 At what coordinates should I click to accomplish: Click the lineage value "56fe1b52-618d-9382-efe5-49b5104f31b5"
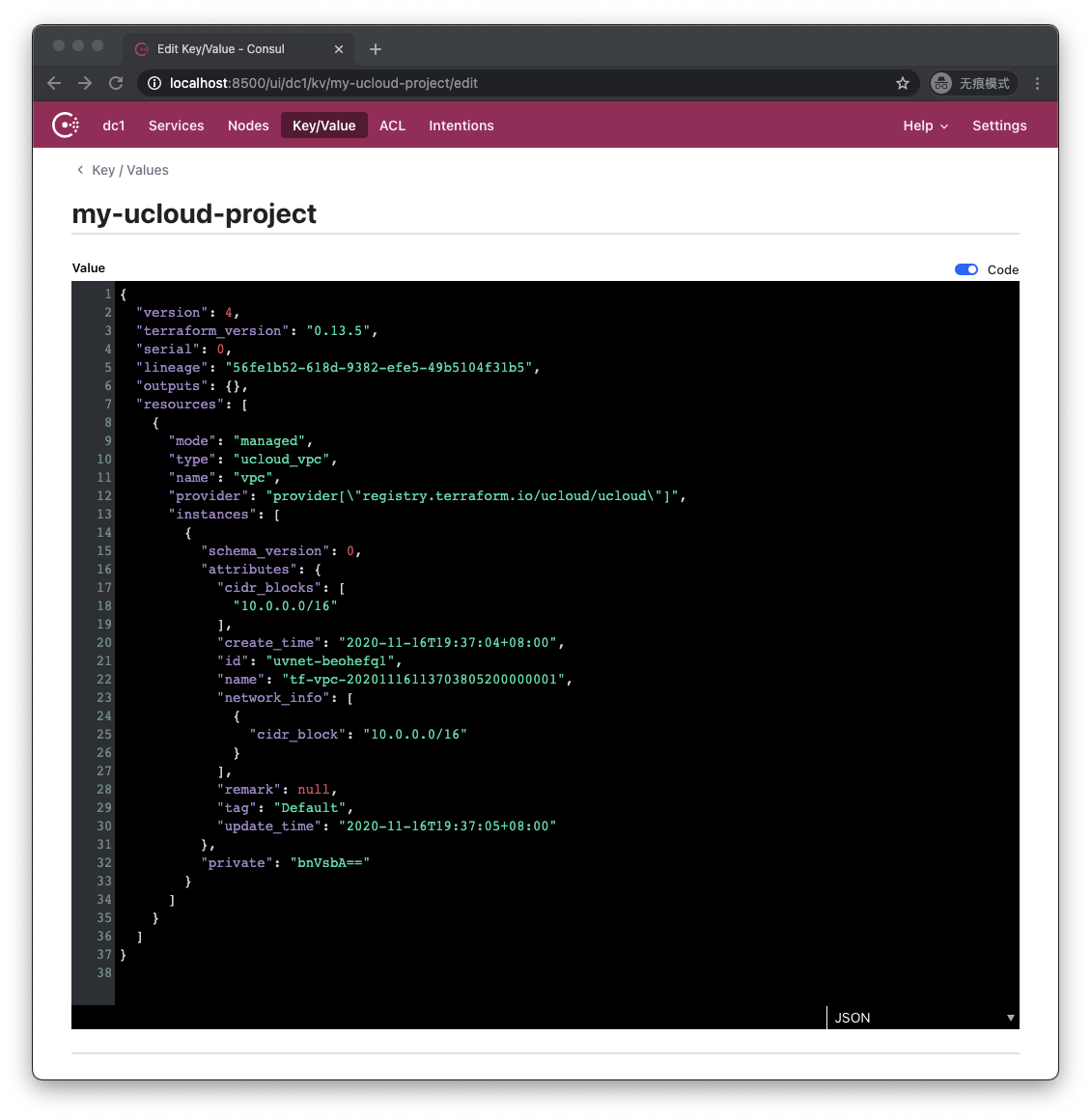pos(378,367)
